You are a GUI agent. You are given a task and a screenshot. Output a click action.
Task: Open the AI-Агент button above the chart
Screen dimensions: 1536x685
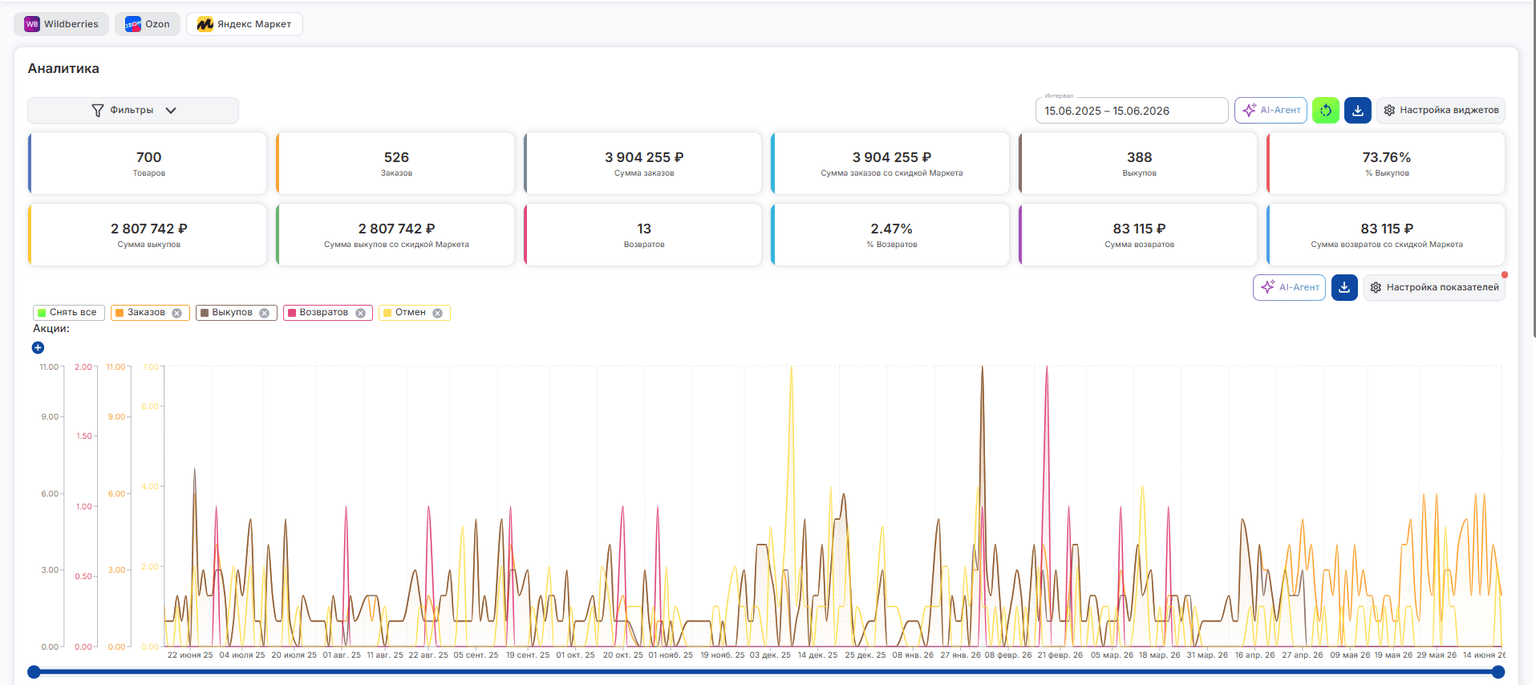1289,287
